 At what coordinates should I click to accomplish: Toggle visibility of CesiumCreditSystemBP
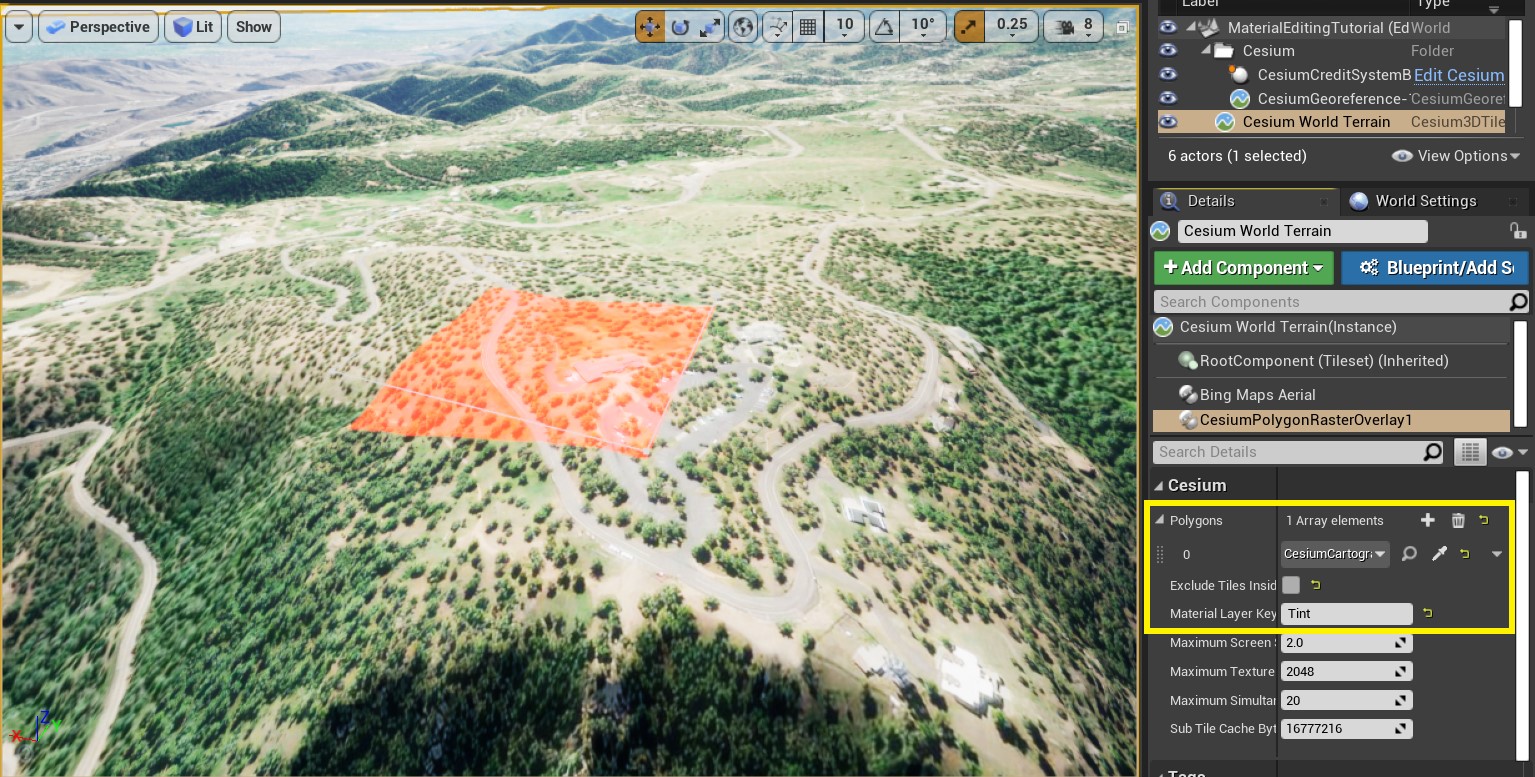[1168, 74]
